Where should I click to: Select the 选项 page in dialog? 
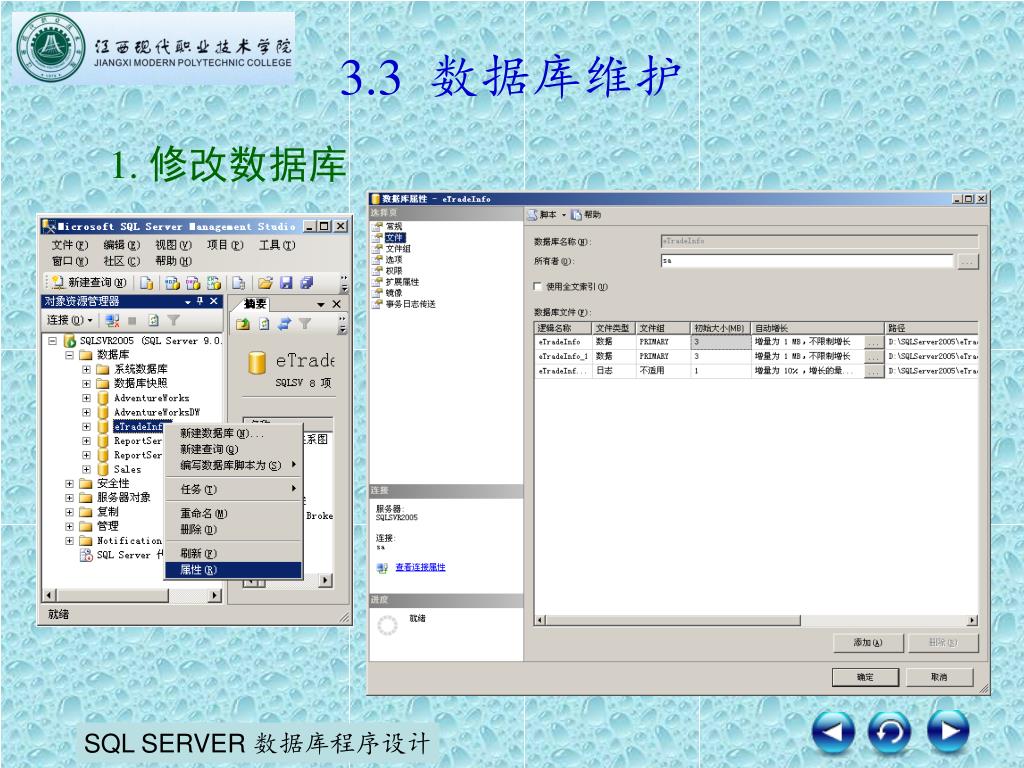[x=394, y=260]
